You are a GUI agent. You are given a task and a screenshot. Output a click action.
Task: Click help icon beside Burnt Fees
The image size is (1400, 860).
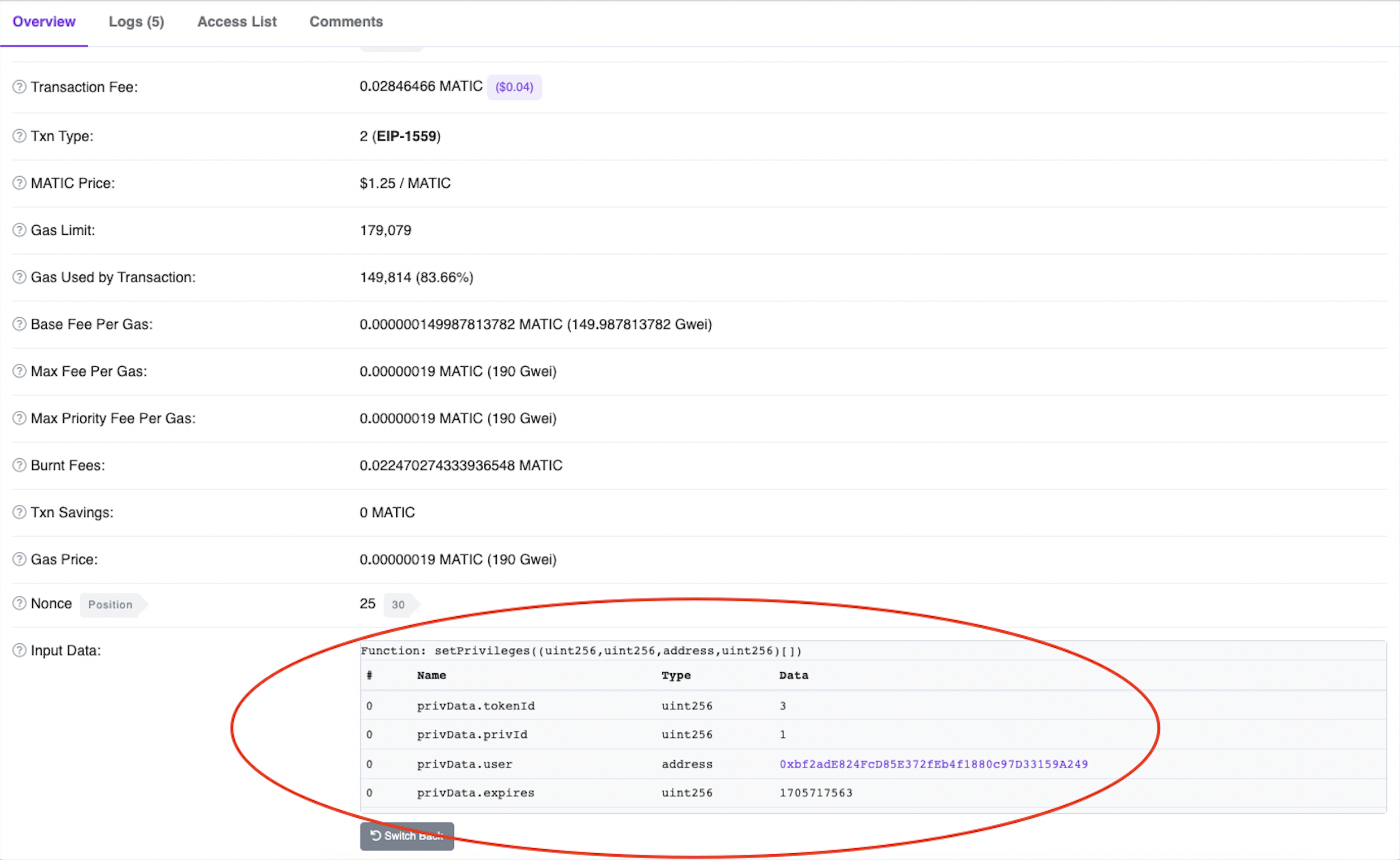(x=19, y=465)
